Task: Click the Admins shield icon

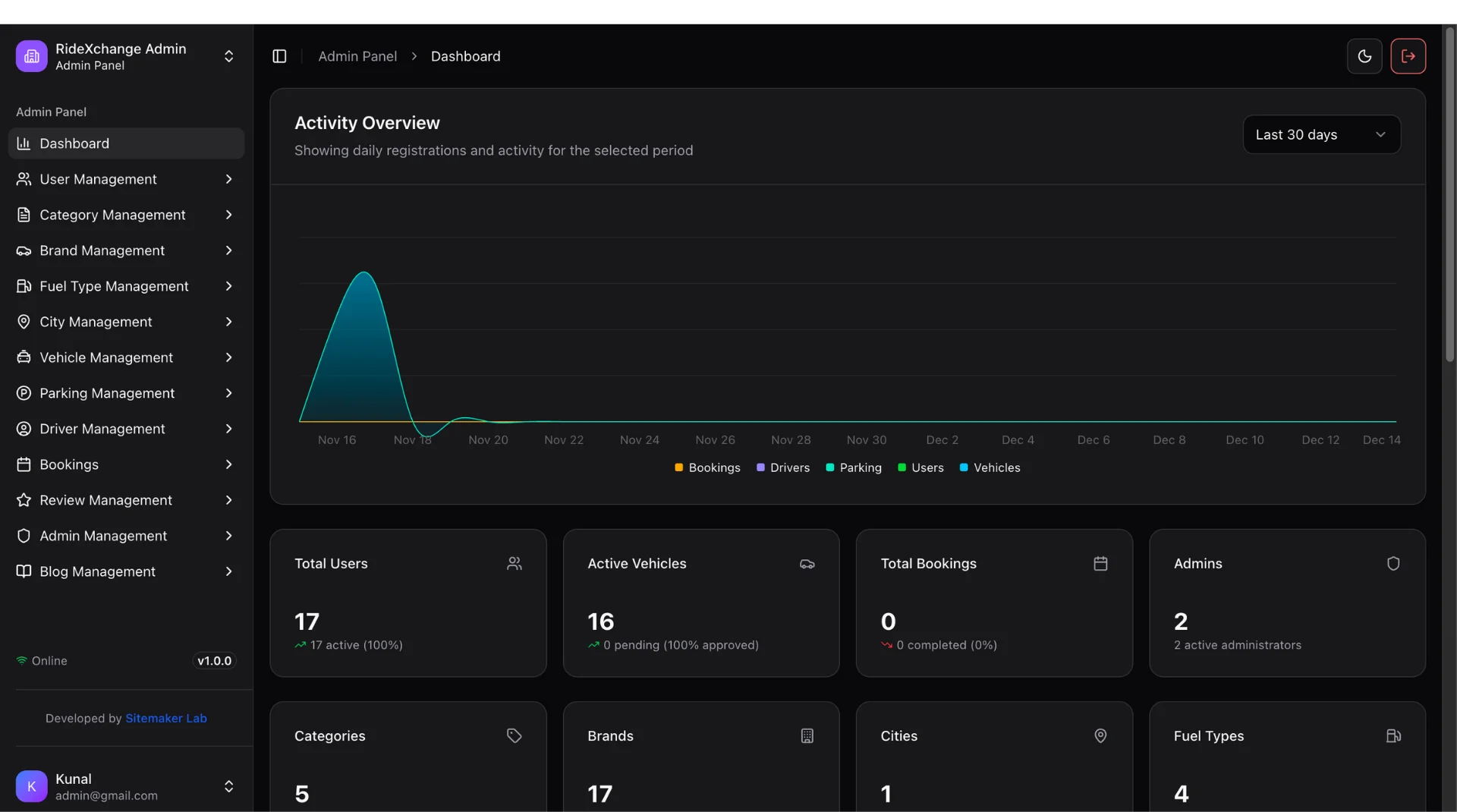Action: click(1393, 563)
